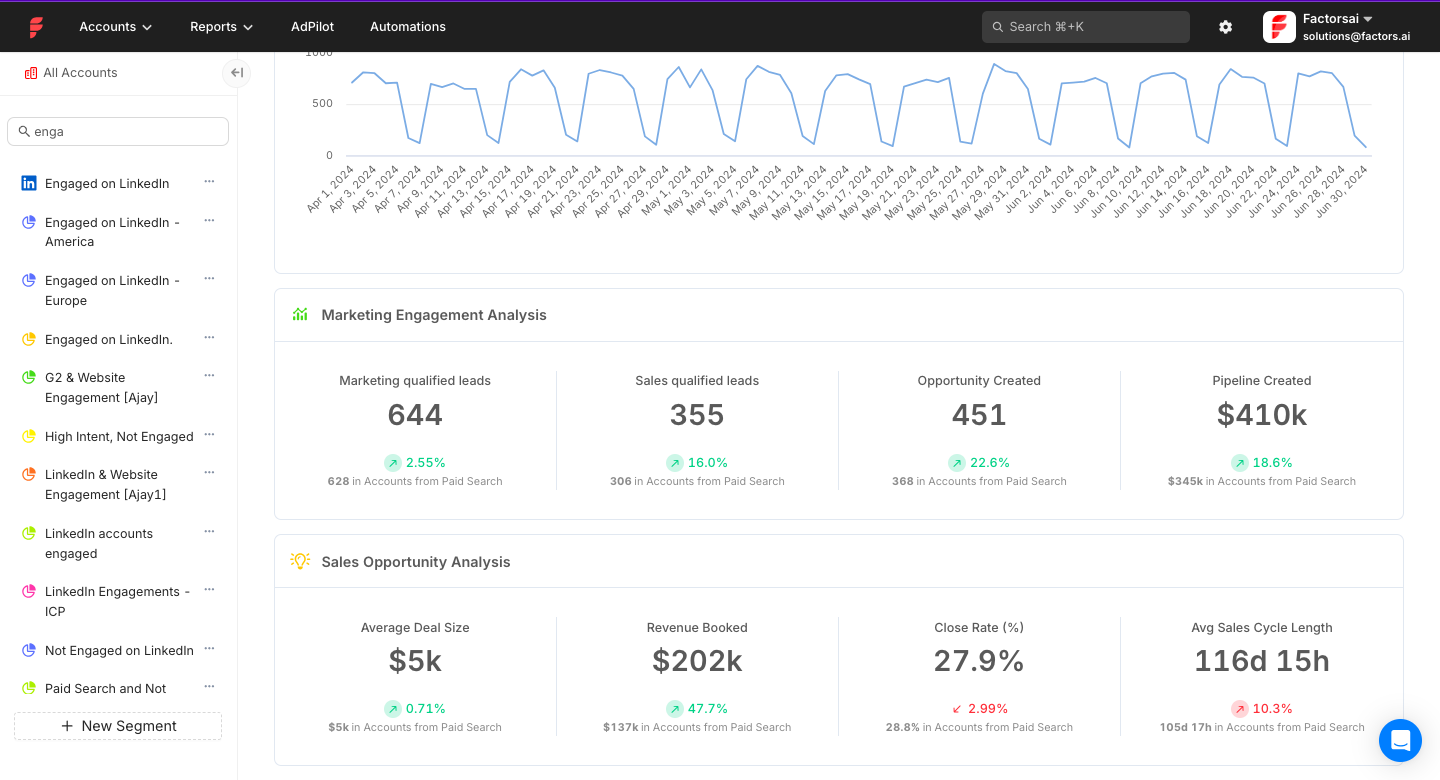This screenshot has height=780, width=1440.
Task: Click the Factorsai account avatar
Action: pyautogui.click(x=1279, y=27)
